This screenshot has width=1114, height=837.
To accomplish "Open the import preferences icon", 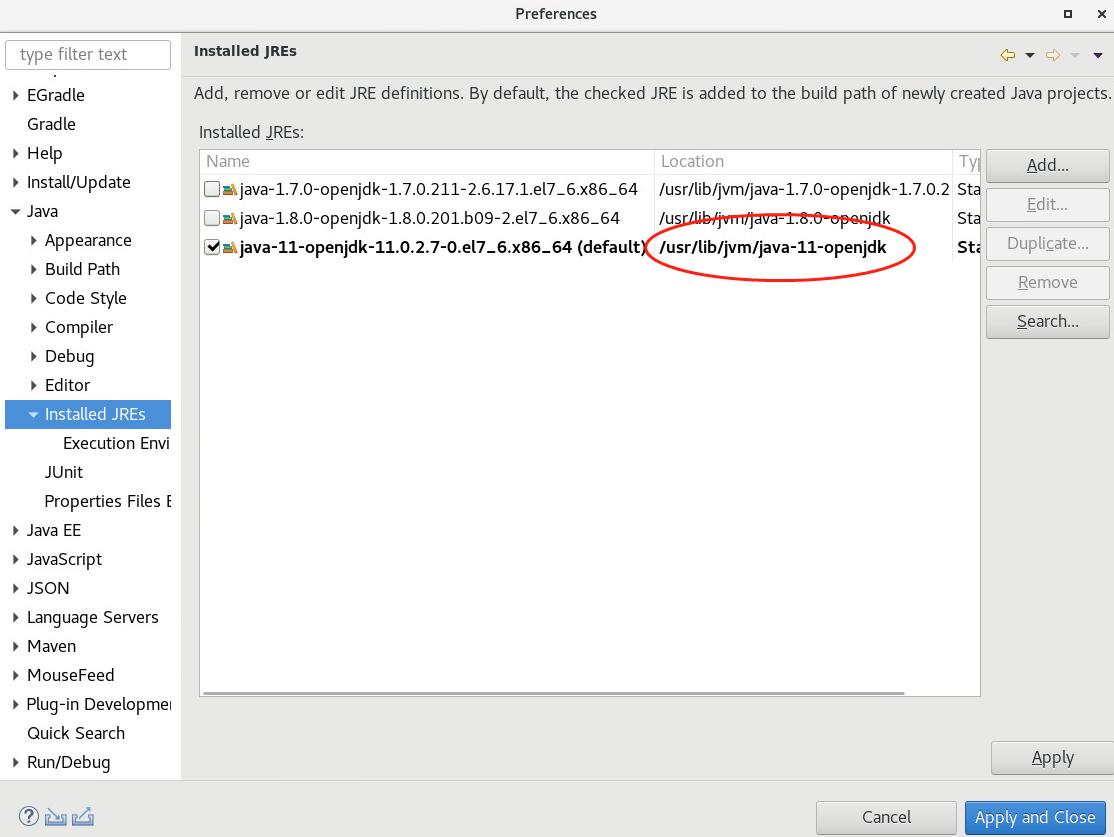I will coord(55,816).
